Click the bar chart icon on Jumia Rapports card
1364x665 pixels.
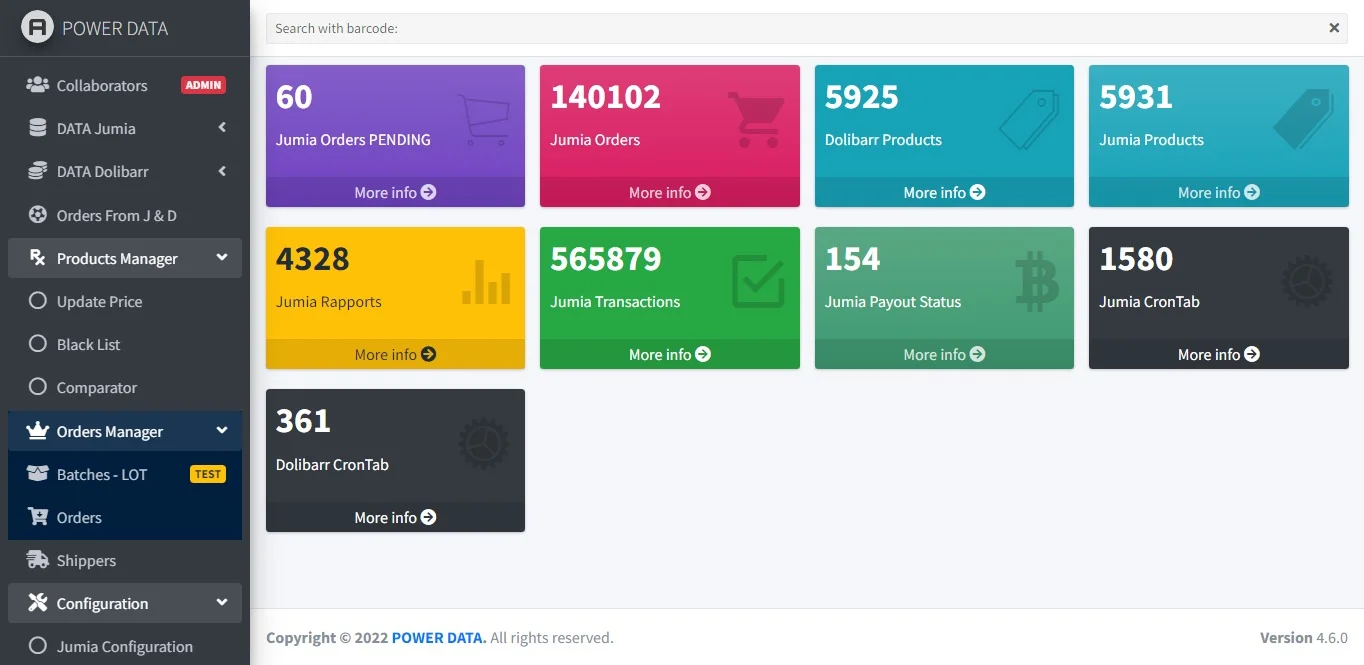(x=486, y=282)
